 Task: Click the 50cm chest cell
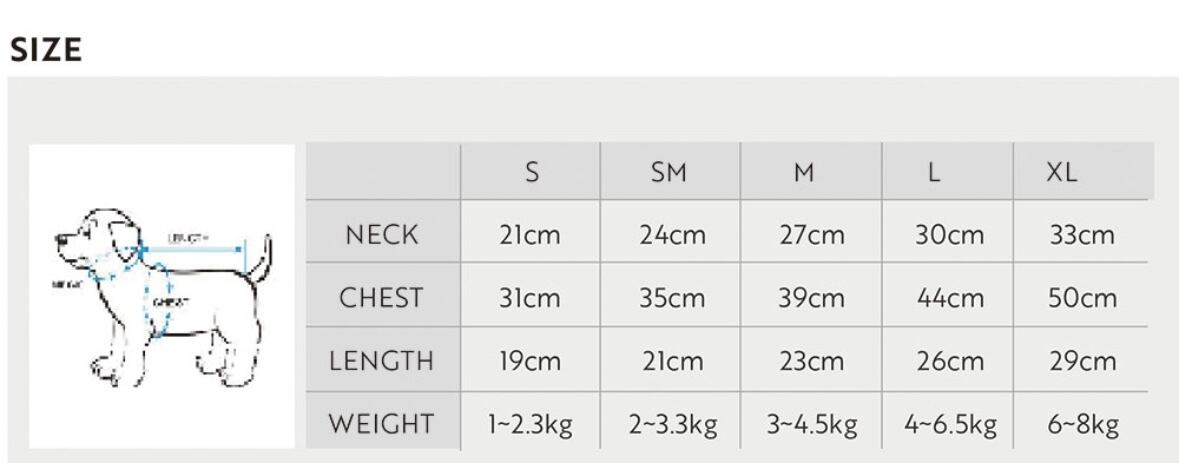click(1082, 298)
